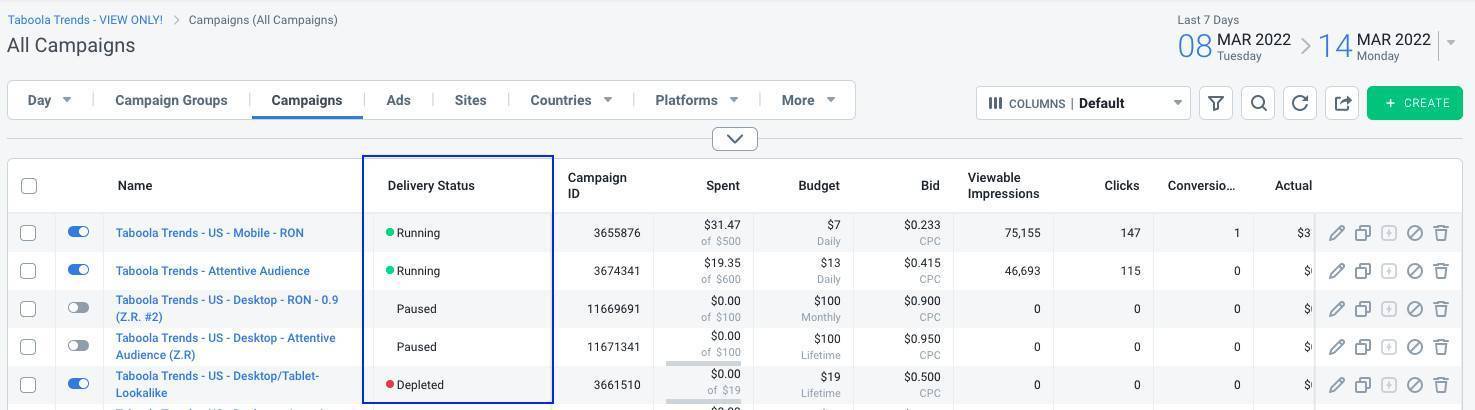The height and width of the screenshot is (410, 1475).
Task: Delete campaign 3655876 via trash icon
Action: 1441,233
